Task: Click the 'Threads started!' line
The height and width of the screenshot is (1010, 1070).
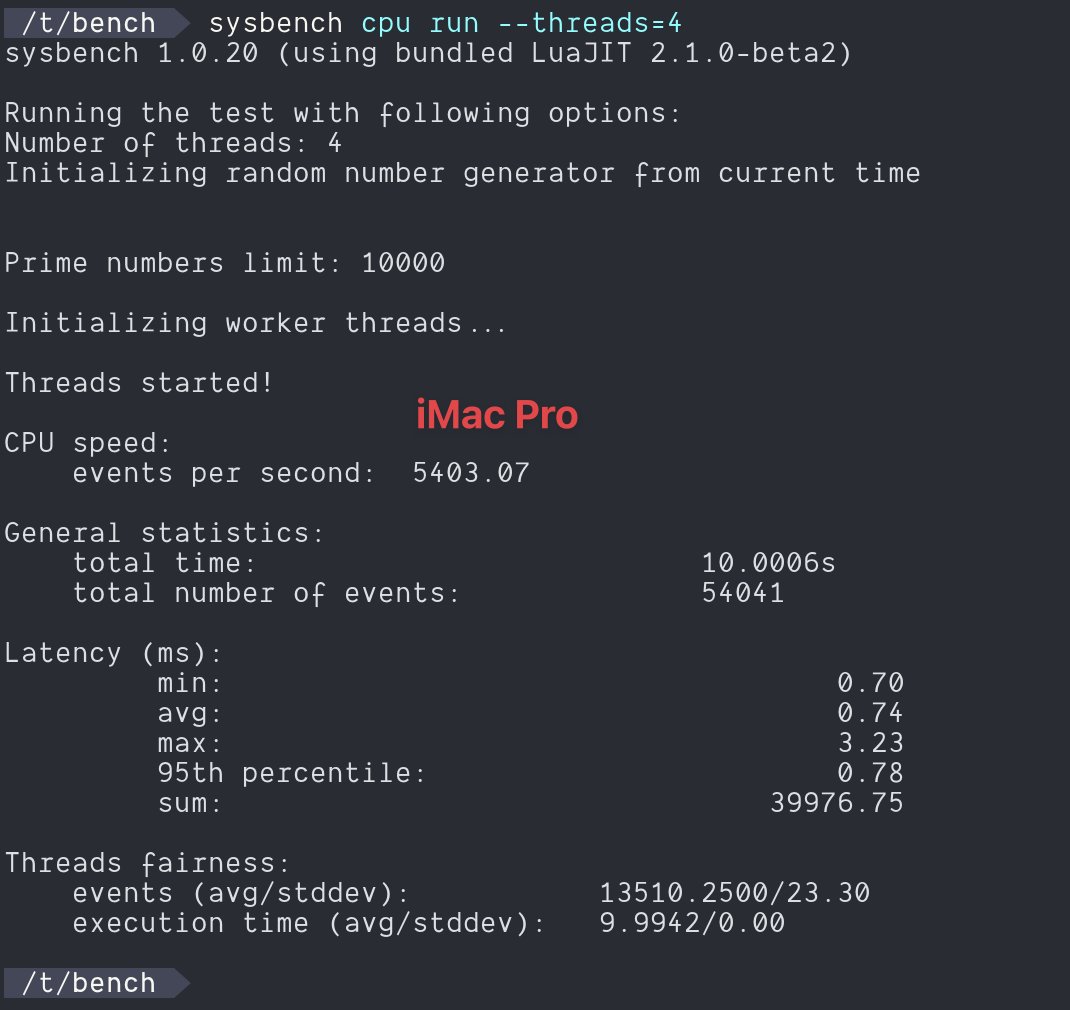Action: click(139, 383)
